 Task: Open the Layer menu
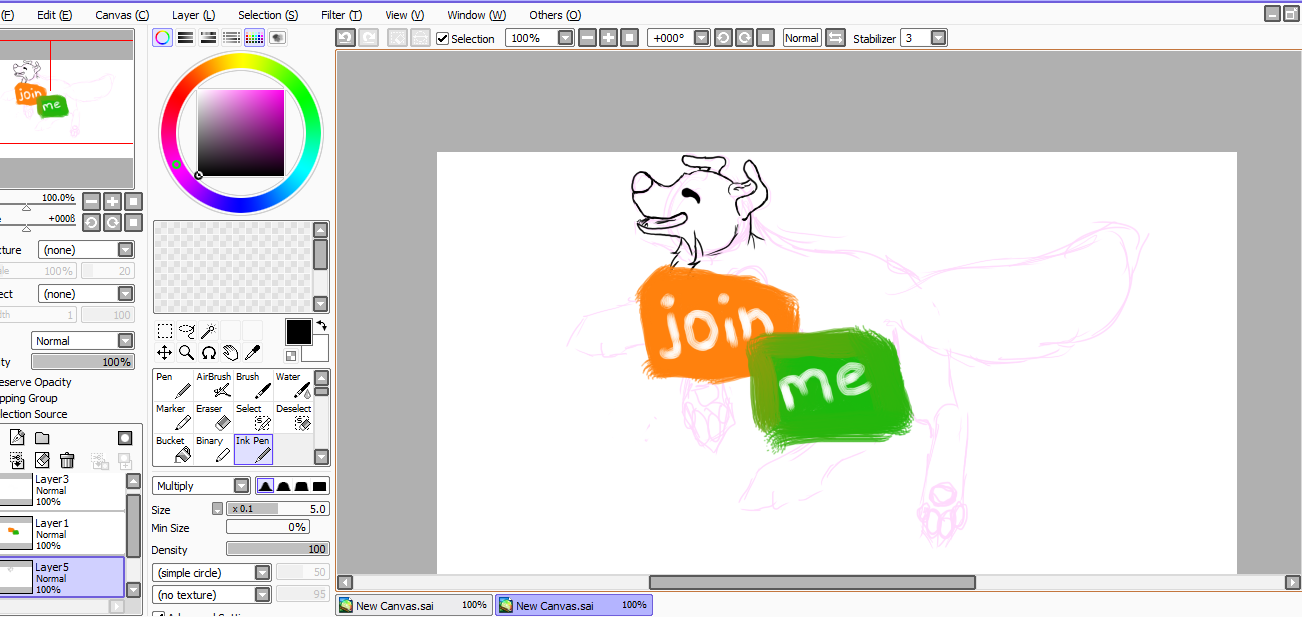tap(193, 15)
